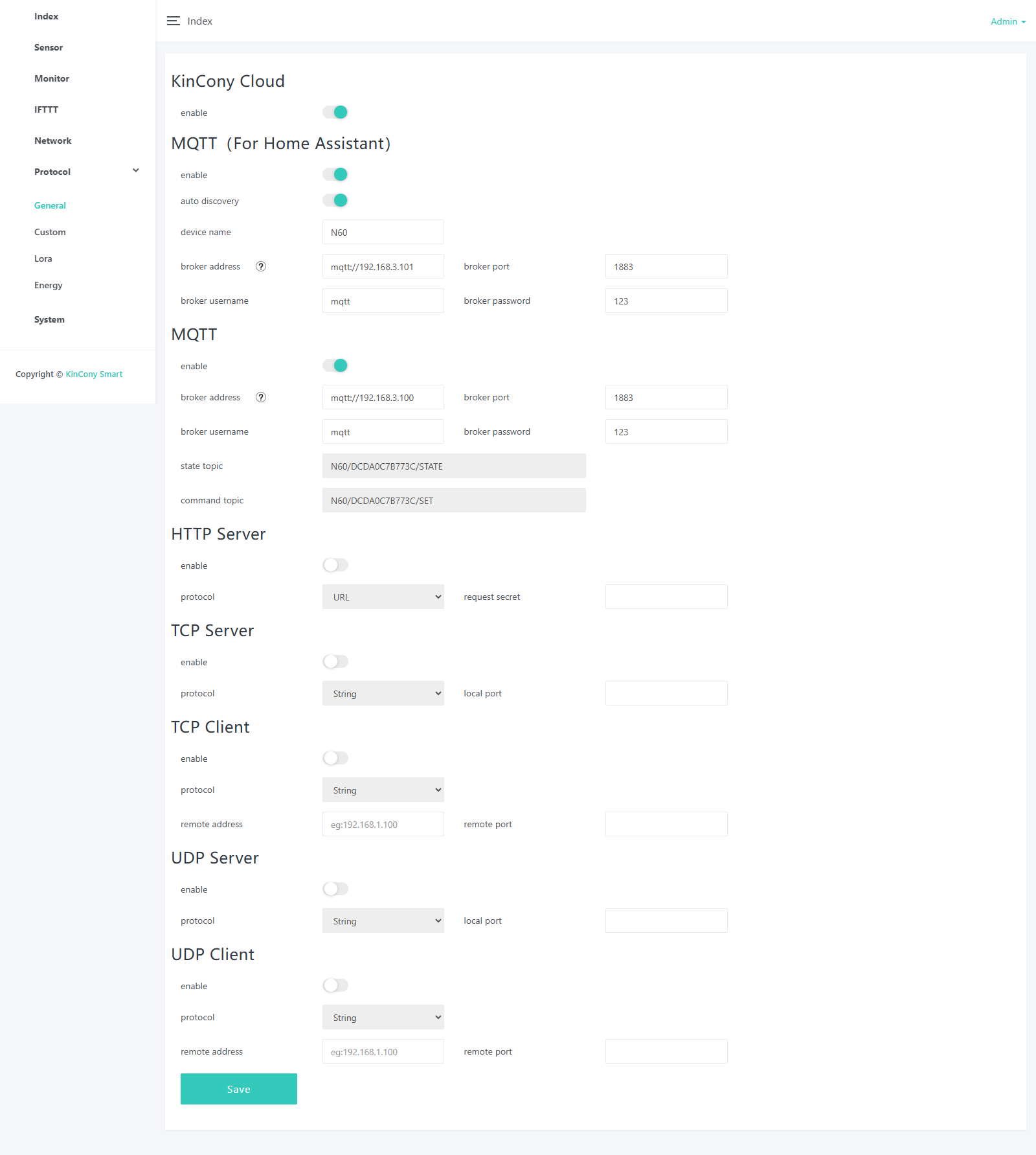Click the TCP Client remote address field
Image resolution: width=1036 pixels, height=1155 pixels.
[383, 824]
